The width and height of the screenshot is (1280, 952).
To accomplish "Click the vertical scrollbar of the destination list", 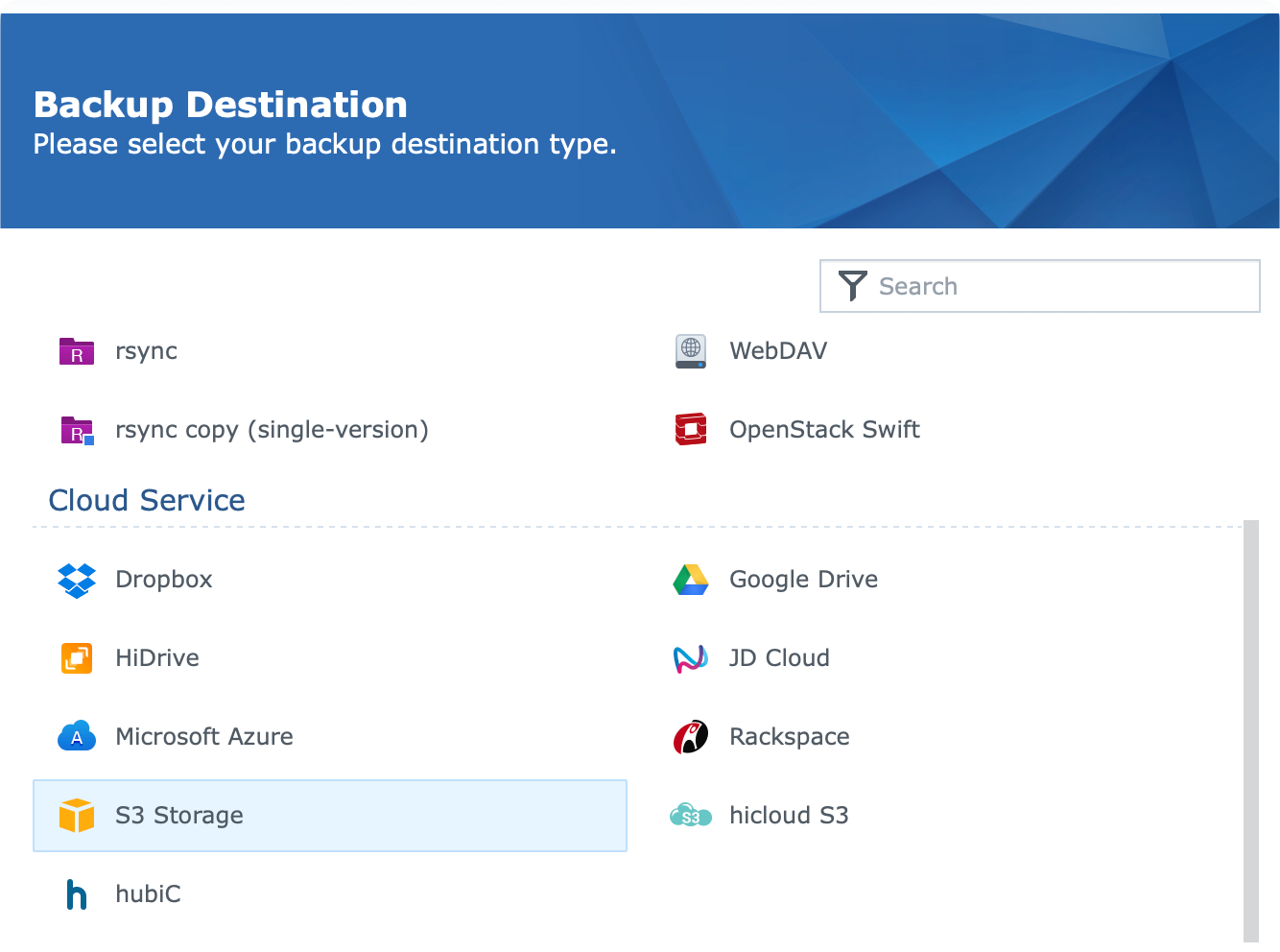I will [1250, 731].
